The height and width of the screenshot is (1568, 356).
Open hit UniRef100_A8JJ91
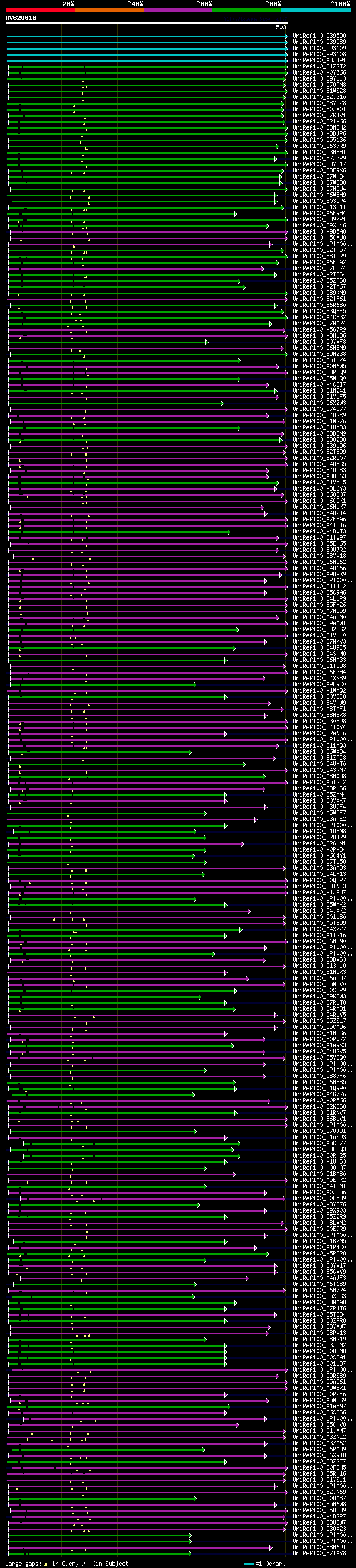[x=319, y=60]
